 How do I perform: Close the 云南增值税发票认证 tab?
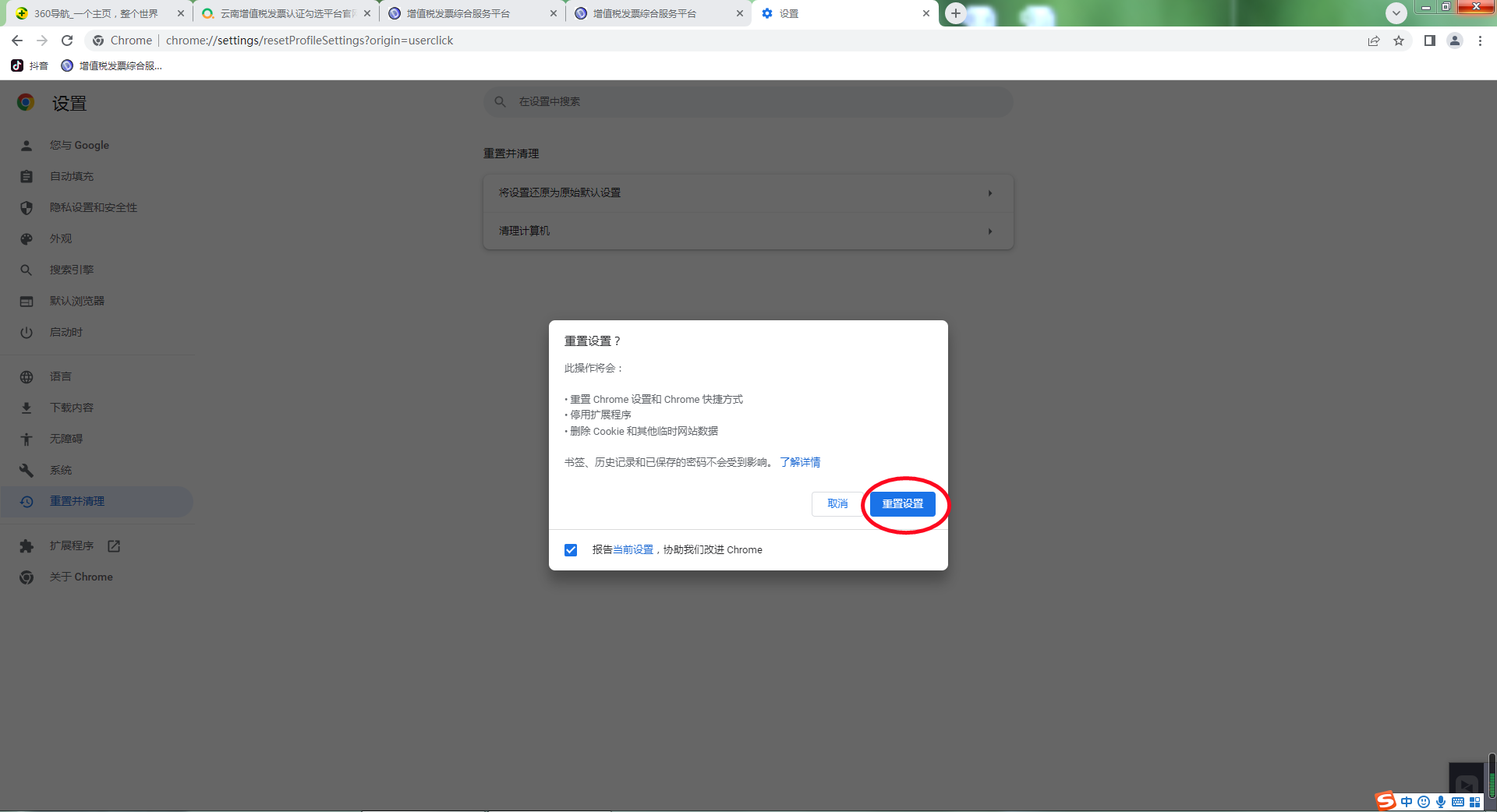pos(367,13)
